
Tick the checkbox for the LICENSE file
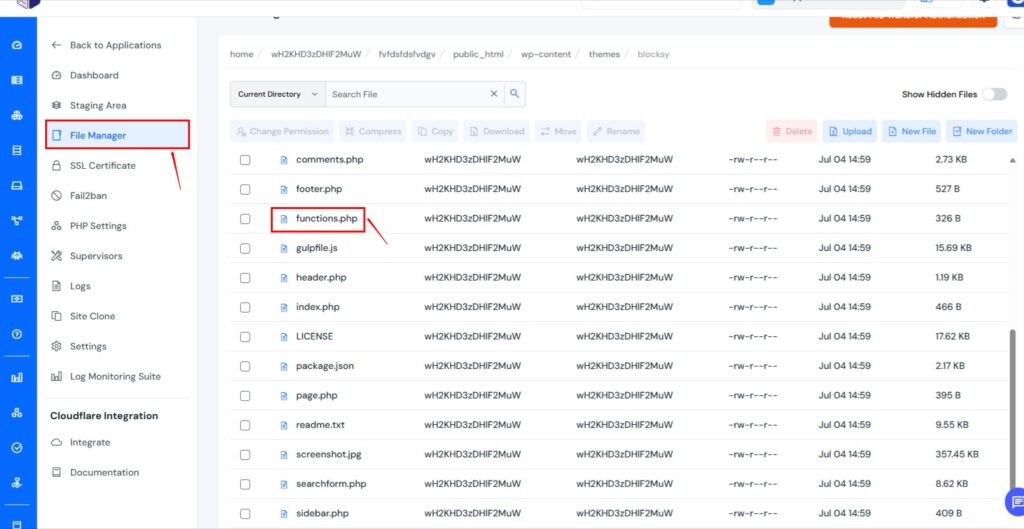tap(245, 337)
